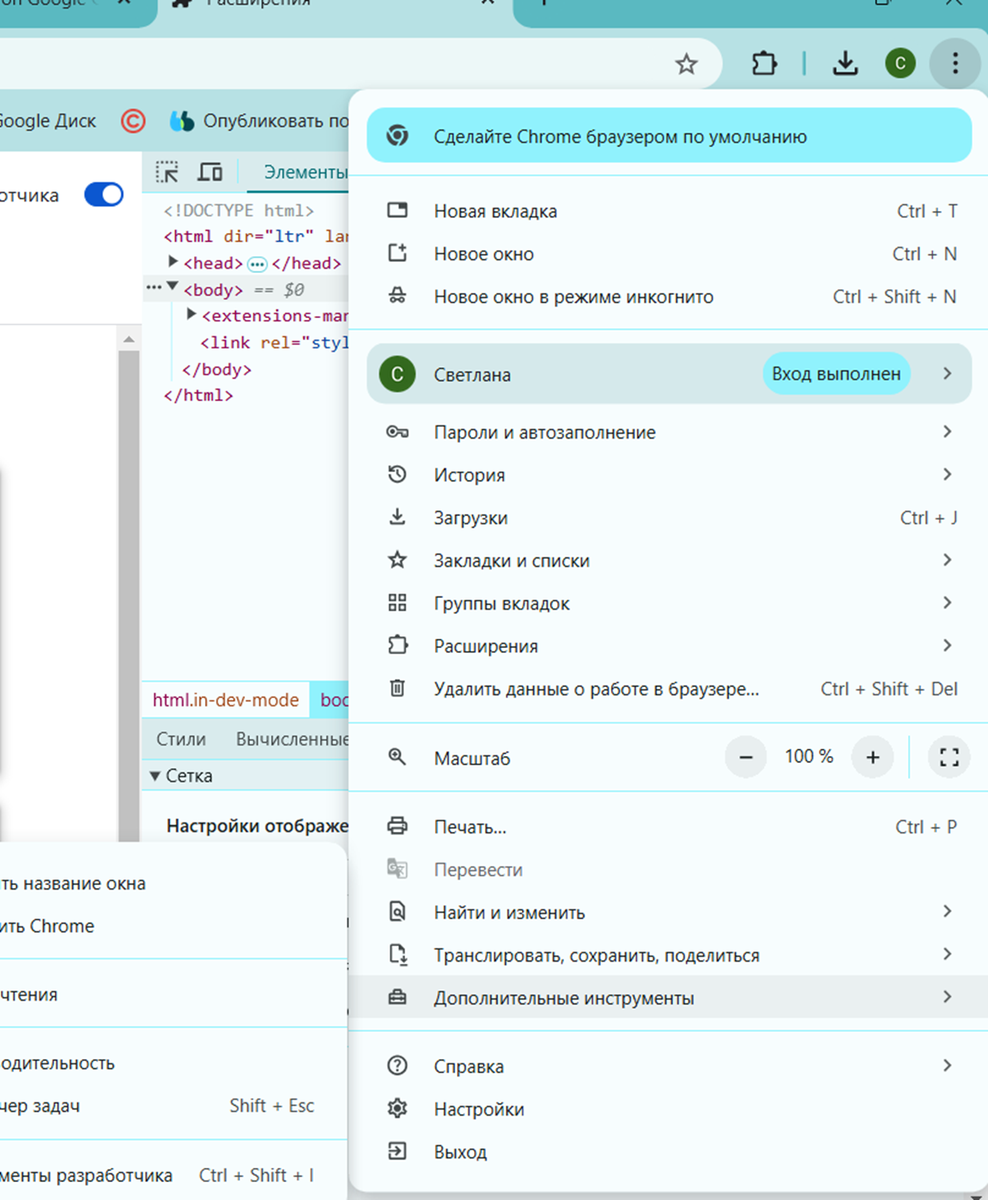This screenshot has height=1200, width=988.
Task: Click Сделайте Chrome браузером по умолчанию banner
Action: [669, 136]
